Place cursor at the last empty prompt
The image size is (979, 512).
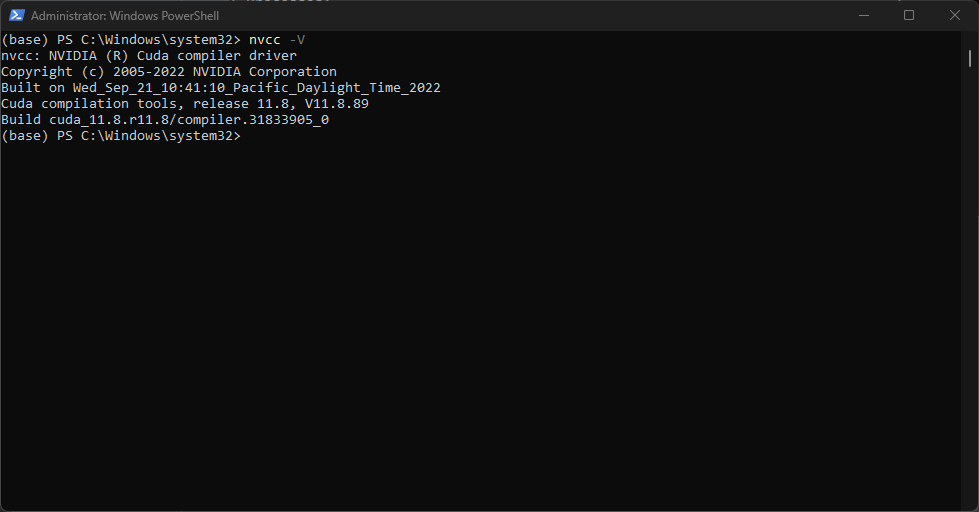click(246, 136)
